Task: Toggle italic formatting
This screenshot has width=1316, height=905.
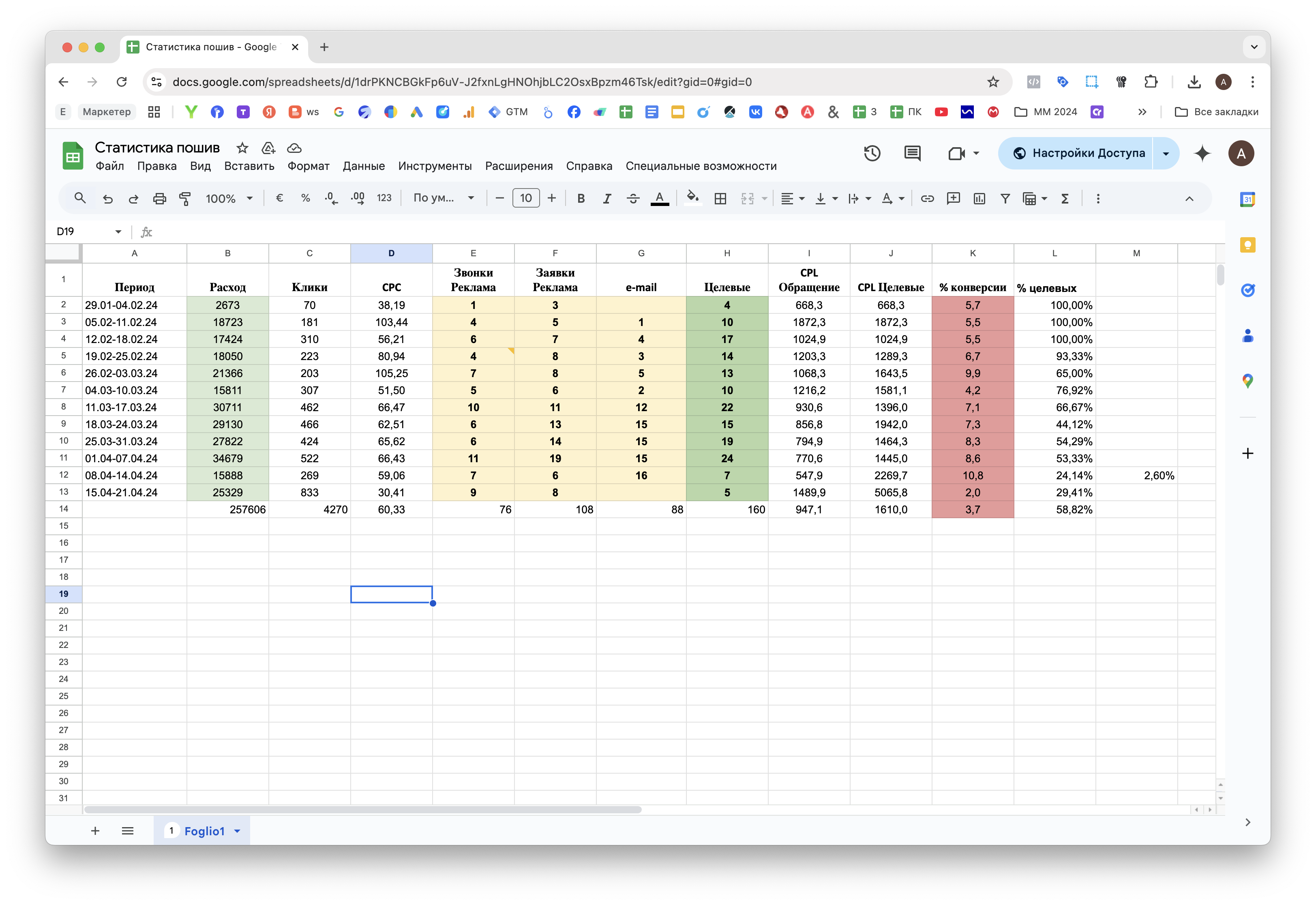Action: tap(607, 198)
